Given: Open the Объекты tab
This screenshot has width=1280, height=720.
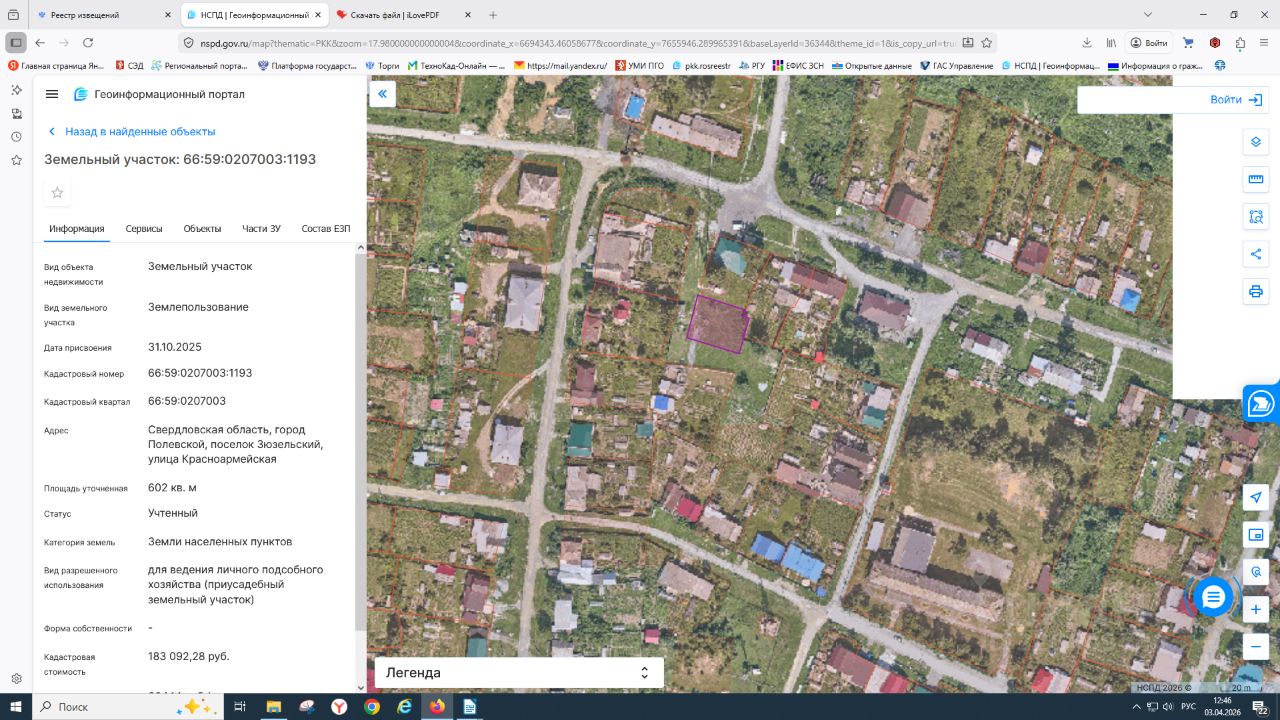Looking at the screenshot, I should 202,229.
